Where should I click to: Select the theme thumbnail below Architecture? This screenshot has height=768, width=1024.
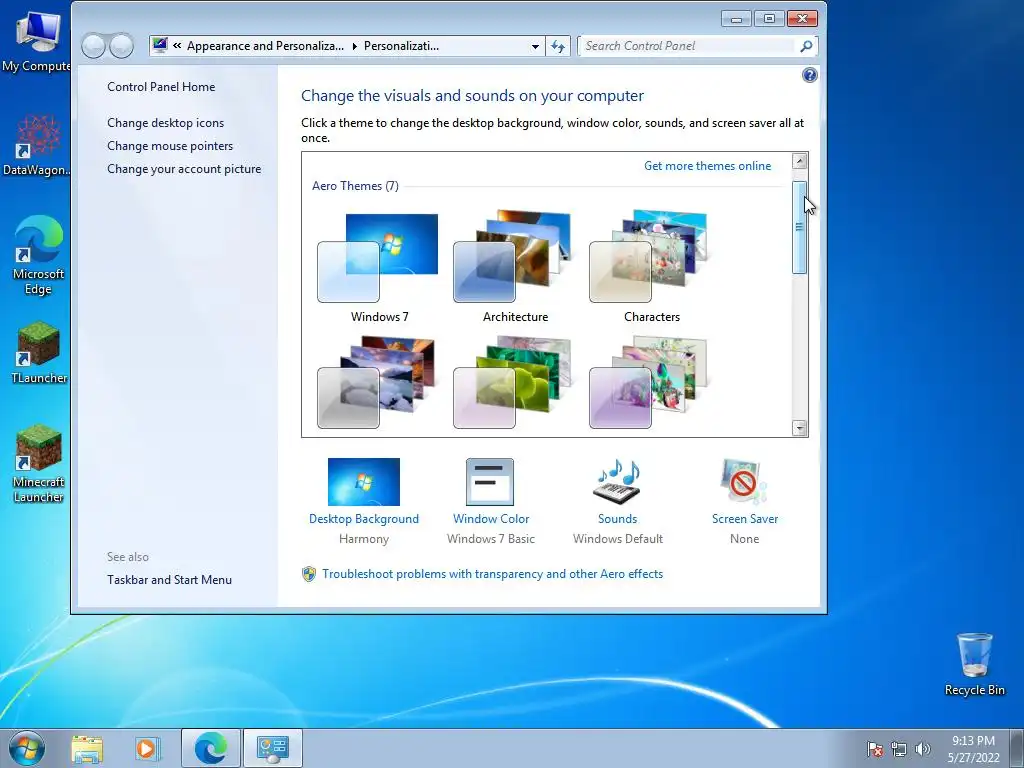click(x=513, y=383)
